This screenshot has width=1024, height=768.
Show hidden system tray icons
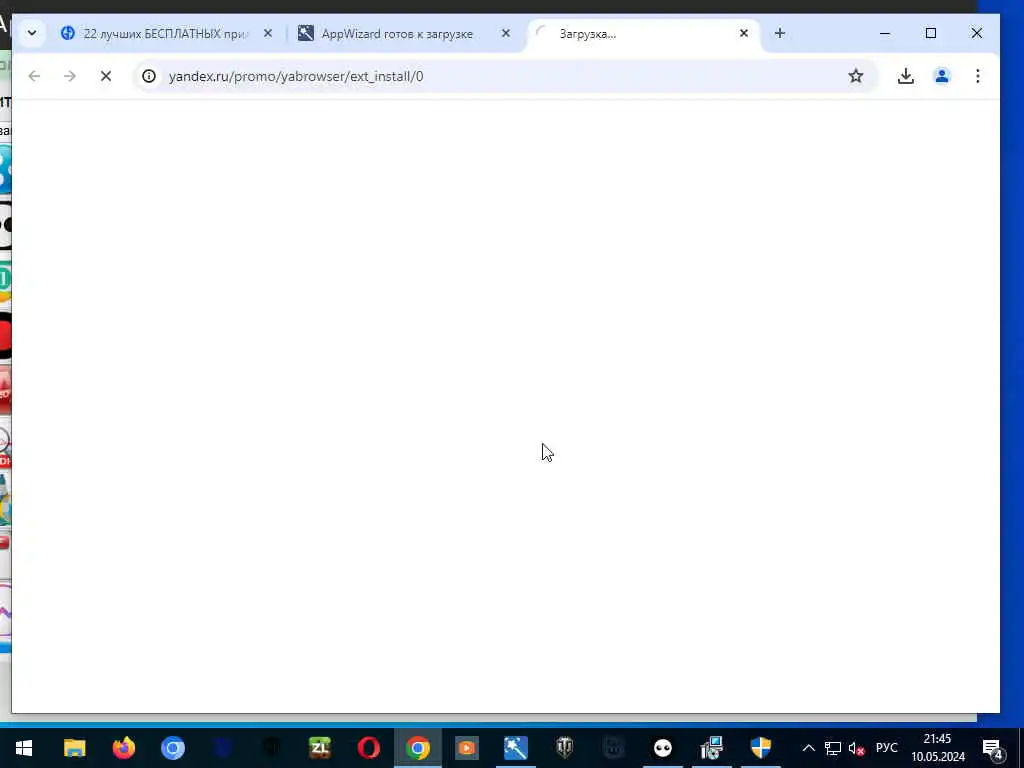coord(808,748)
